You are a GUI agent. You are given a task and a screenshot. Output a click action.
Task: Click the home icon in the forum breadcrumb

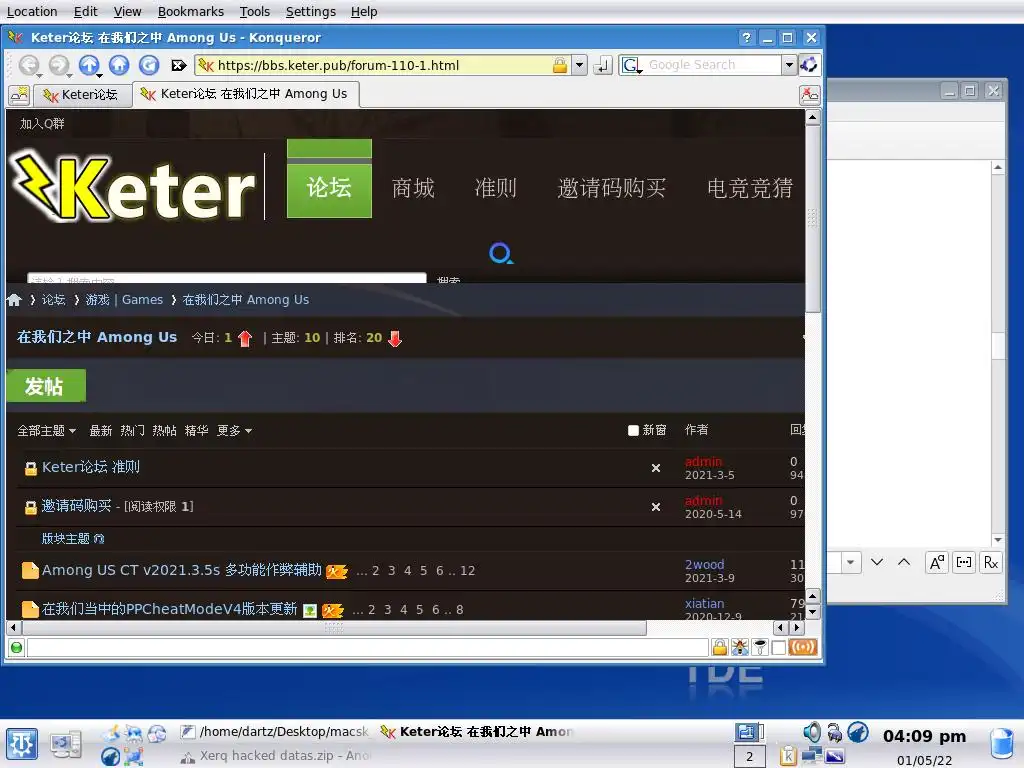point(14,300)
